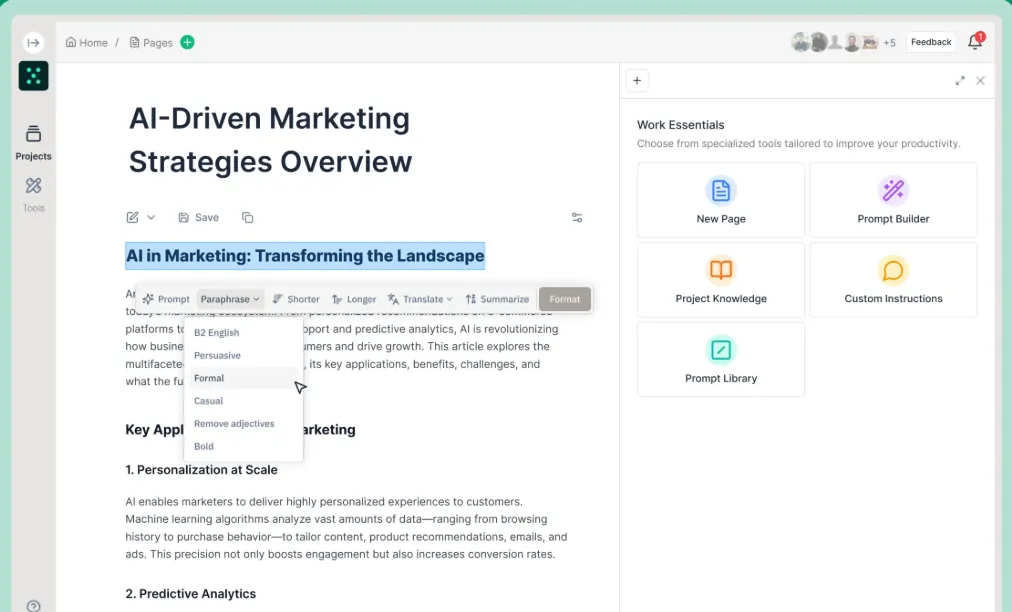Expand the edit mode chevron
The width and height of the screenshot is (1012, 612).
pos(151,218)
